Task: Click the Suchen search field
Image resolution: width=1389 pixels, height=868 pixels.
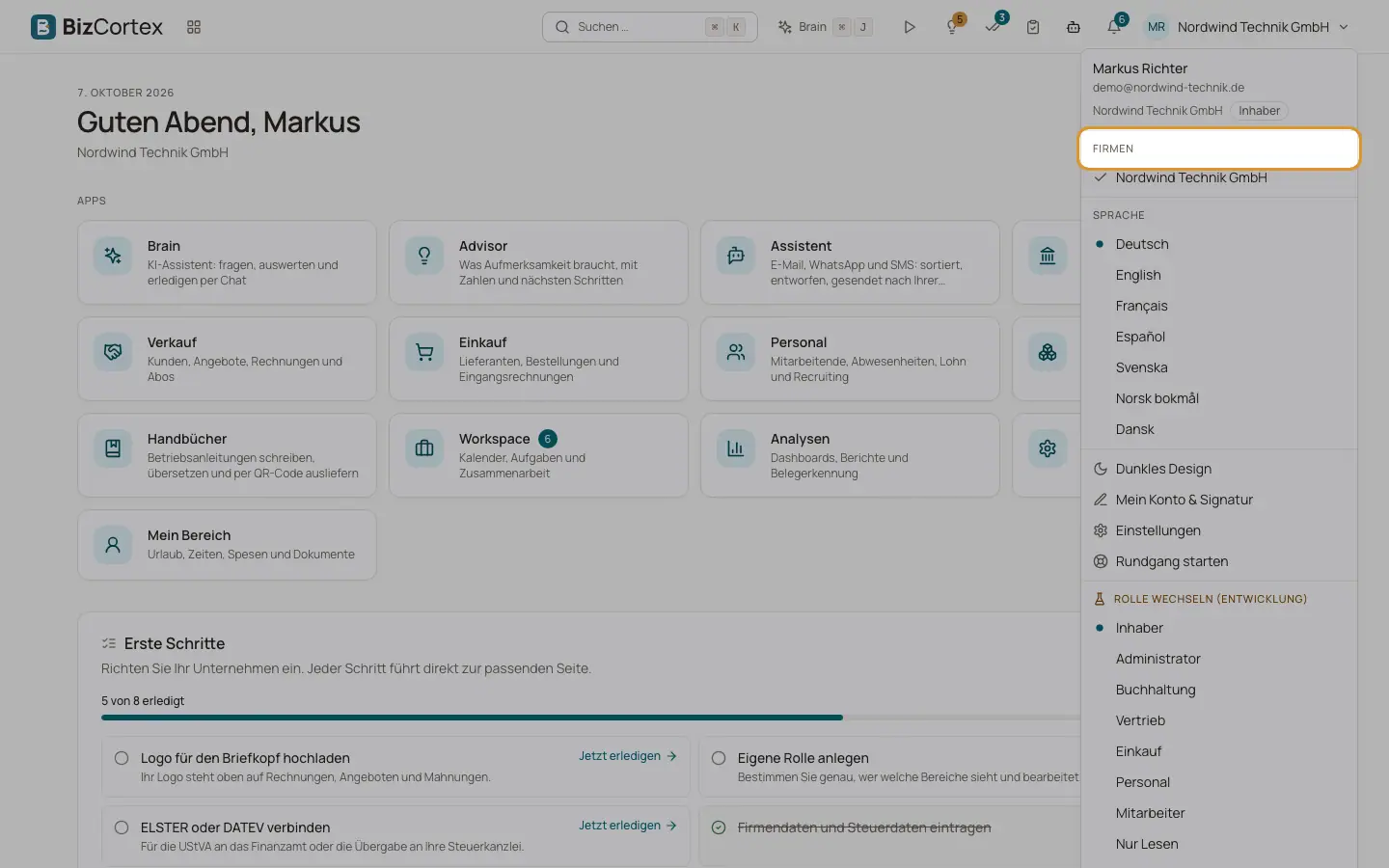Action: (649, 27)
